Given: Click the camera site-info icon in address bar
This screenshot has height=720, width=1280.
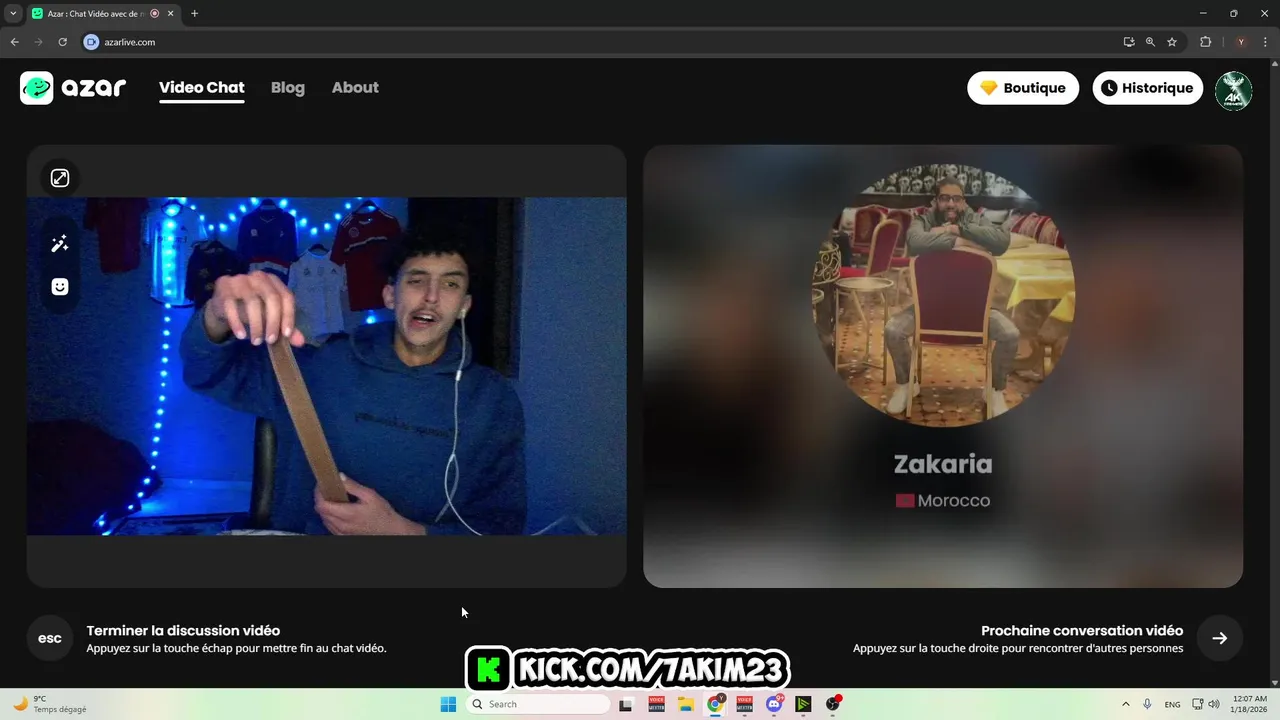Looking at the screenshot, I should point(91,42).
